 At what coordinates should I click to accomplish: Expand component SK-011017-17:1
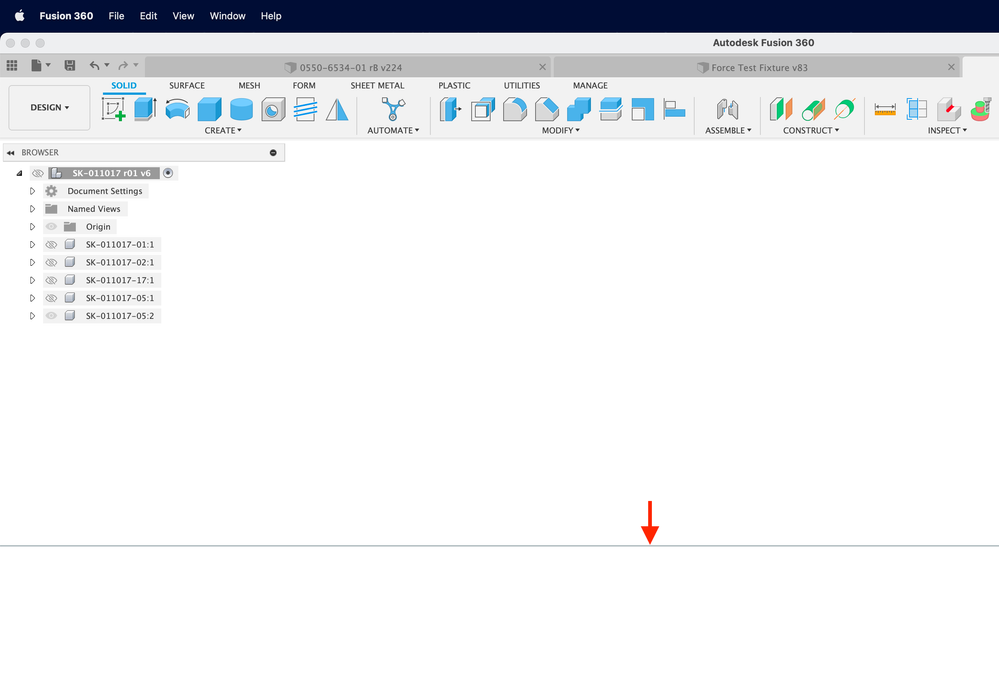click(x=32, y=280)
